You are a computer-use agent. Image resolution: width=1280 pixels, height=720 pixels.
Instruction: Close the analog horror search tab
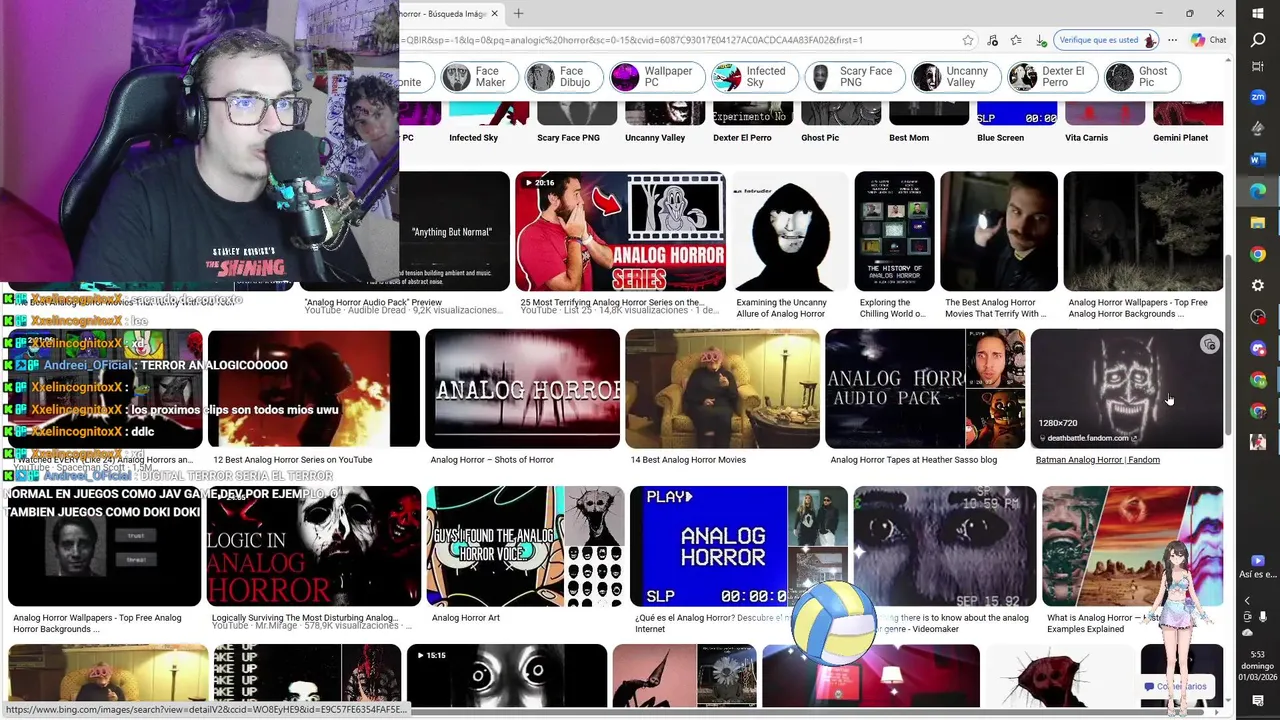coord(494,14)
